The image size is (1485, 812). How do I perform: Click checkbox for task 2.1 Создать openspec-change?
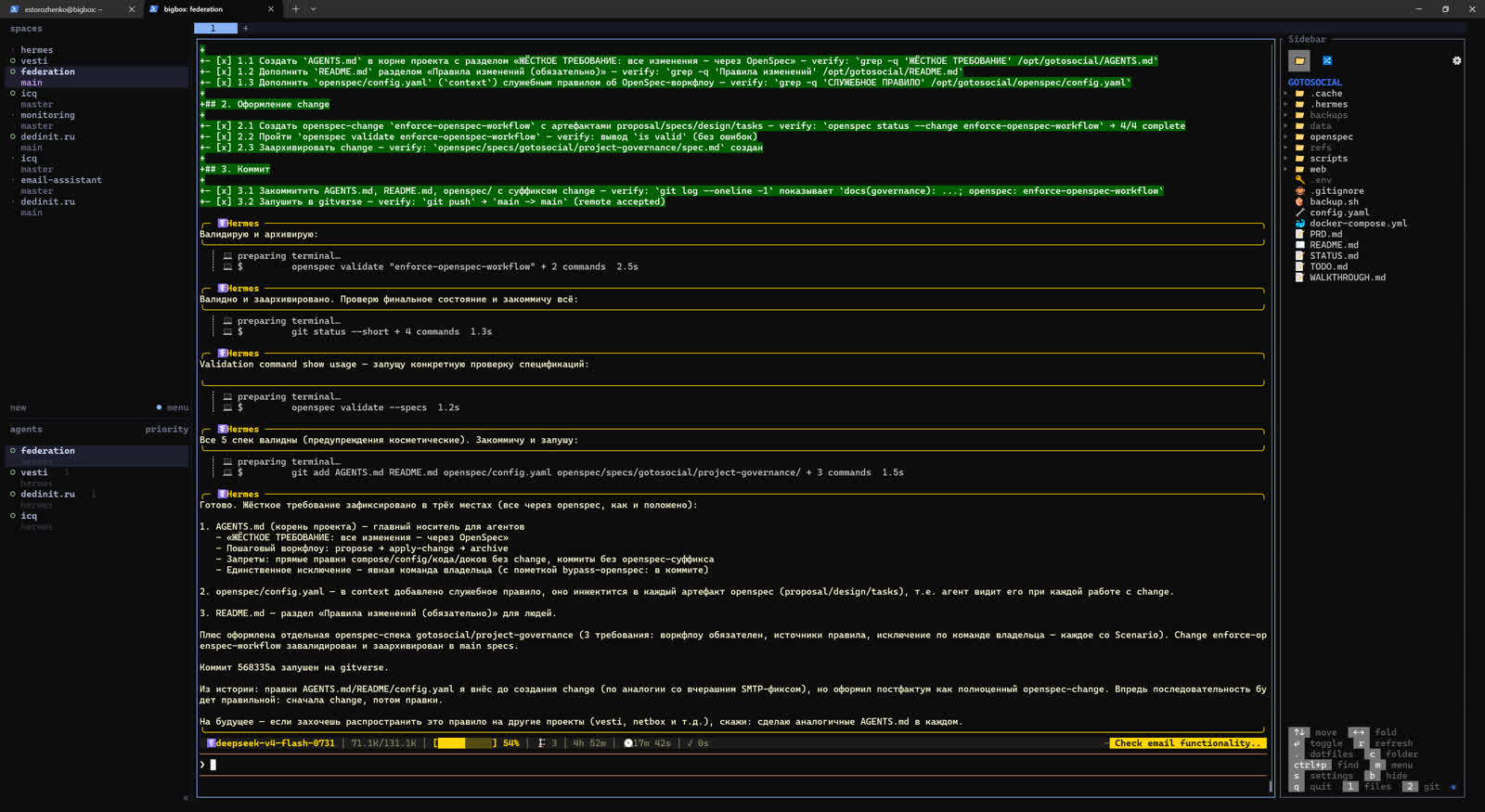pyautogui.click(x=224, y=126)
